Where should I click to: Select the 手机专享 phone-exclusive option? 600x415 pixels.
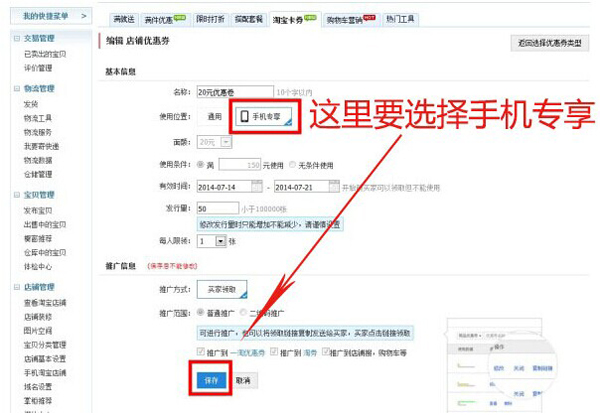tap(266, 117)
